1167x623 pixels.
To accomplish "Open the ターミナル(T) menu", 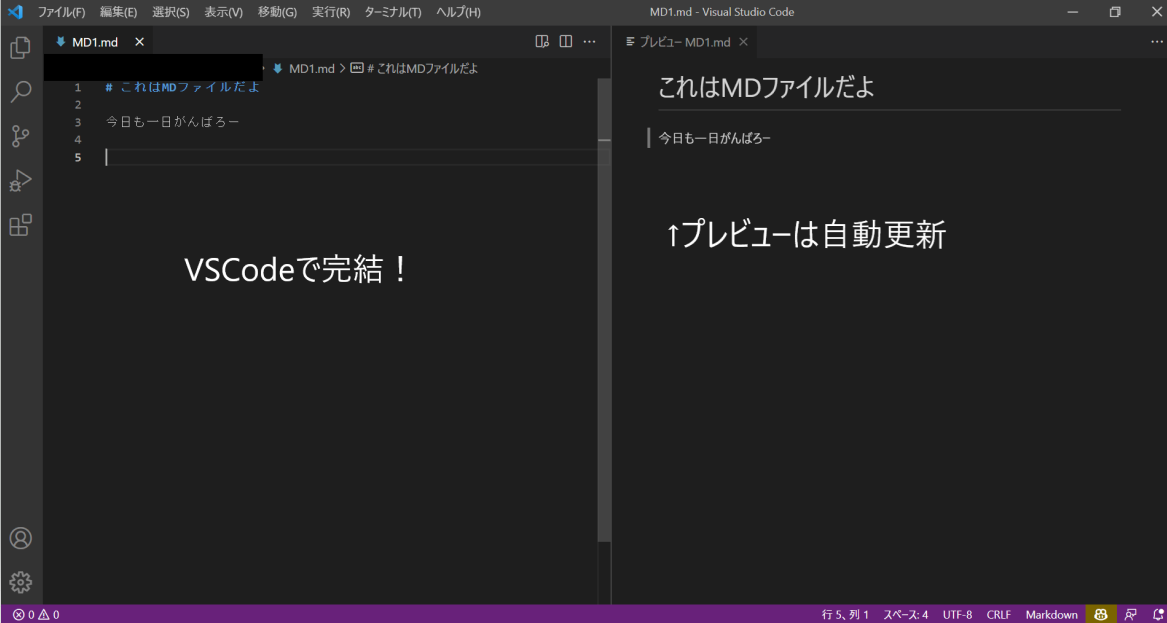I will click(x=393, y=12).
